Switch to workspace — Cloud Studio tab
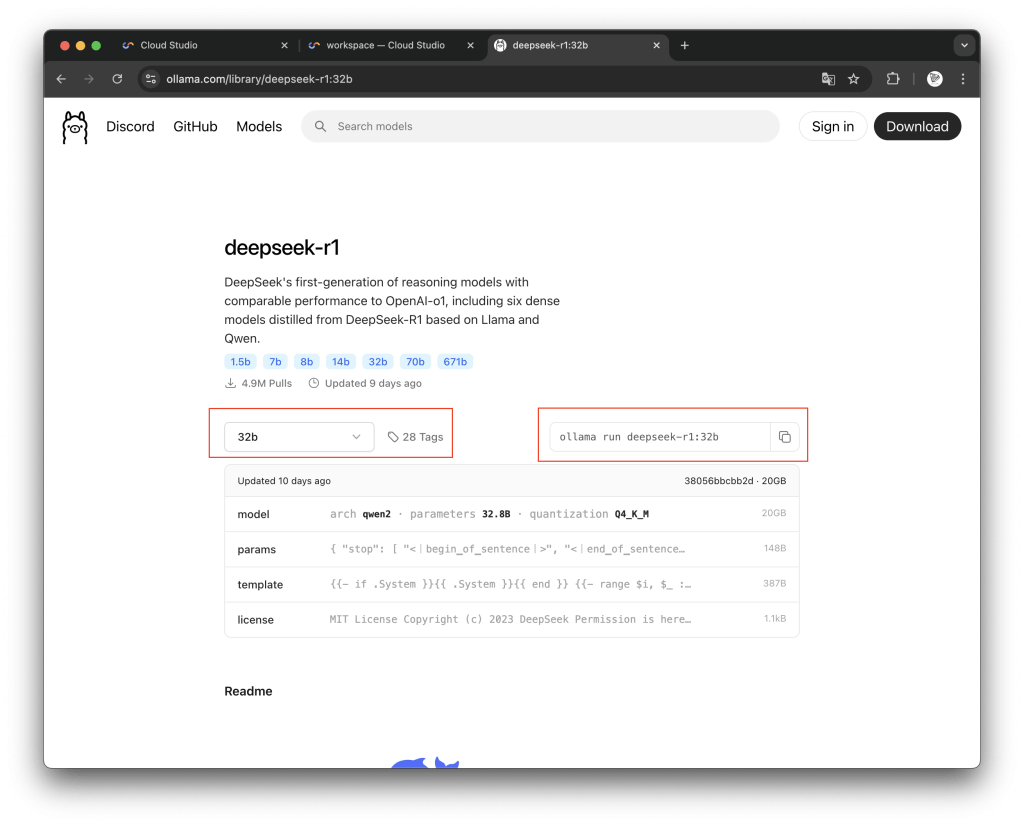 point(391,45)
